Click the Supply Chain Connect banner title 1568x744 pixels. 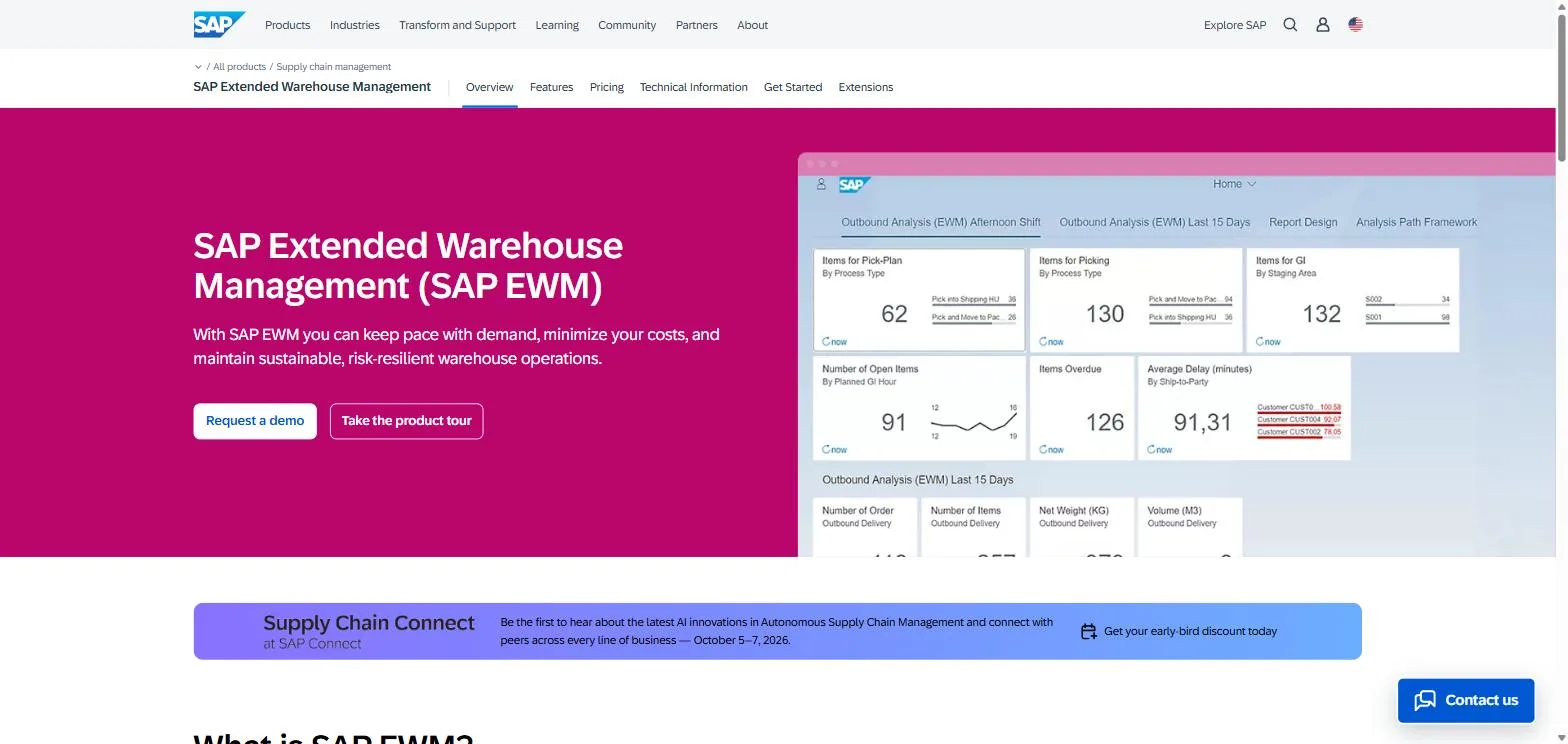[x=369, y=623]
